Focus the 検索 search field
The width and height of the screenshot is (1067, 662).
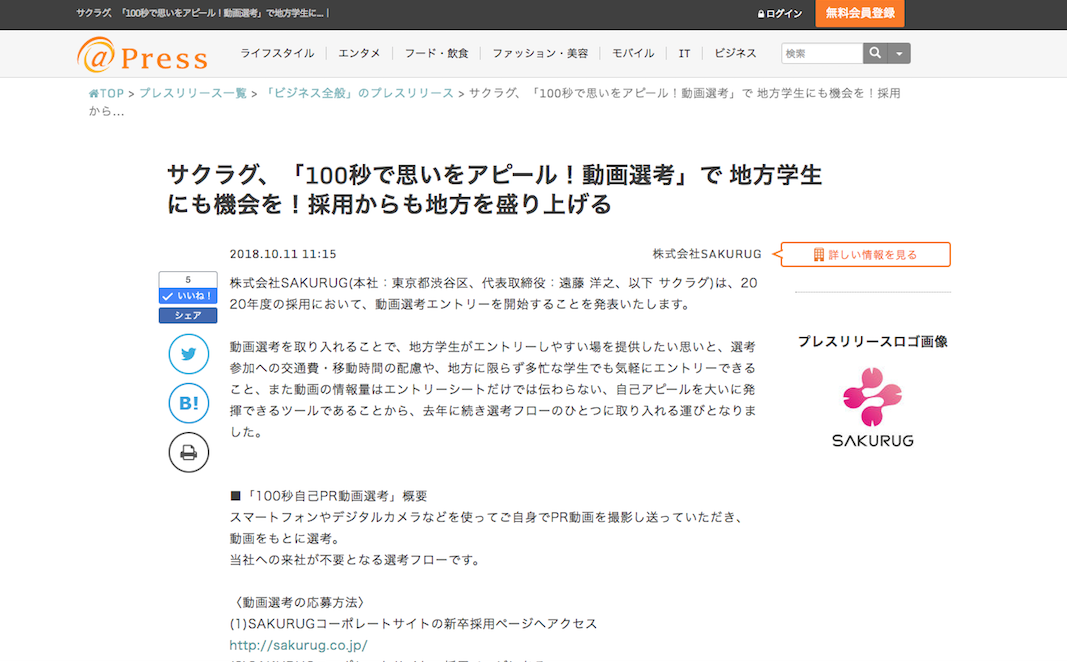coord(822,53)
